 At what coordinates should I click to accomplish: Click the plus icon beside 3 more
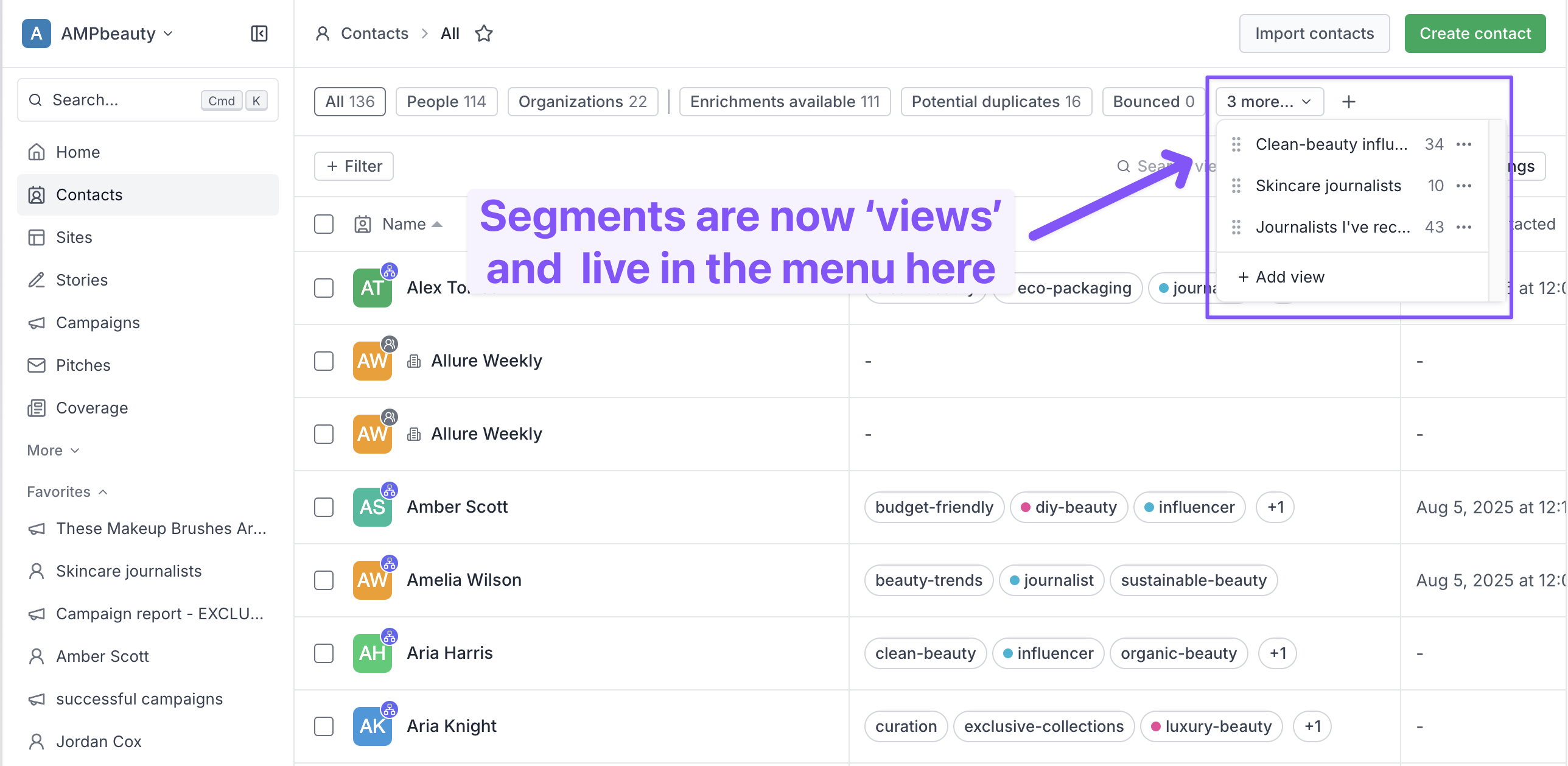1349,102
